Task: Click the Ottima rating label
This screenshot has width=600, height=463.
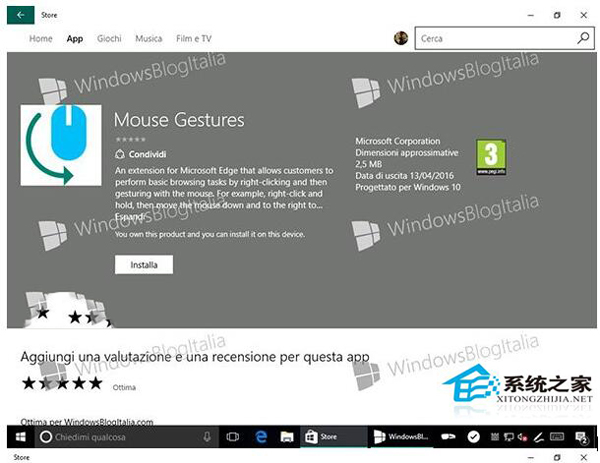Action: [x=124, y=387]
